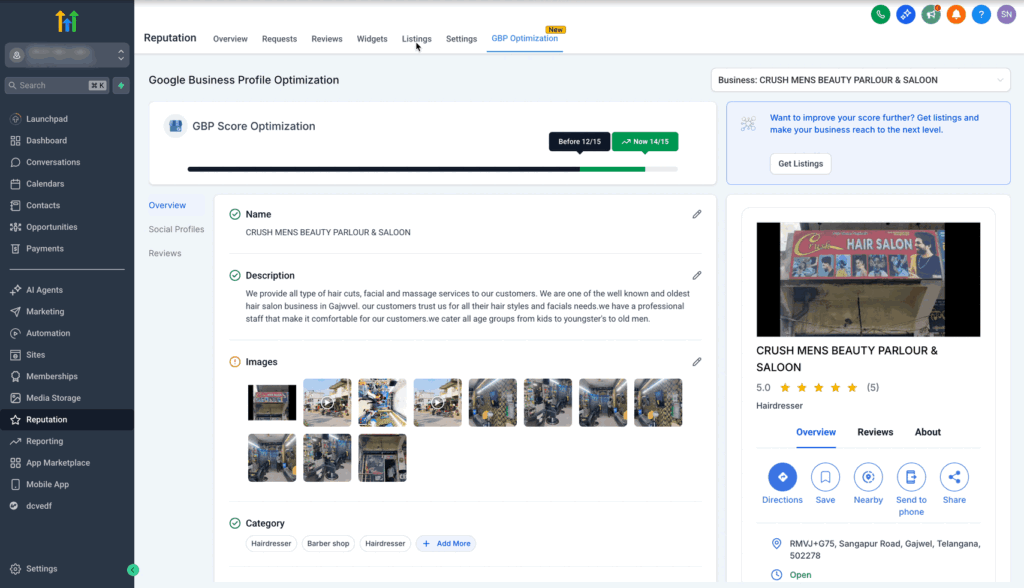Open the hair salon cover photo
Screen dimensions: 1024x588
coord(868,280)
